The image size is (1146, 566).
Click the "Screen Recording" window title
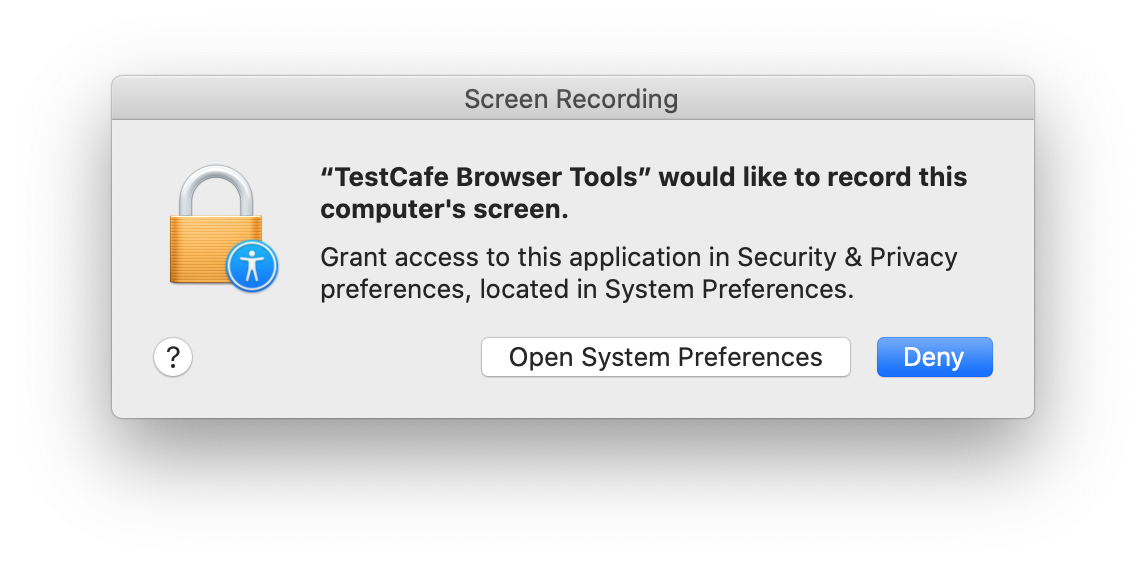pyautogui.click(x=571, y=99)
